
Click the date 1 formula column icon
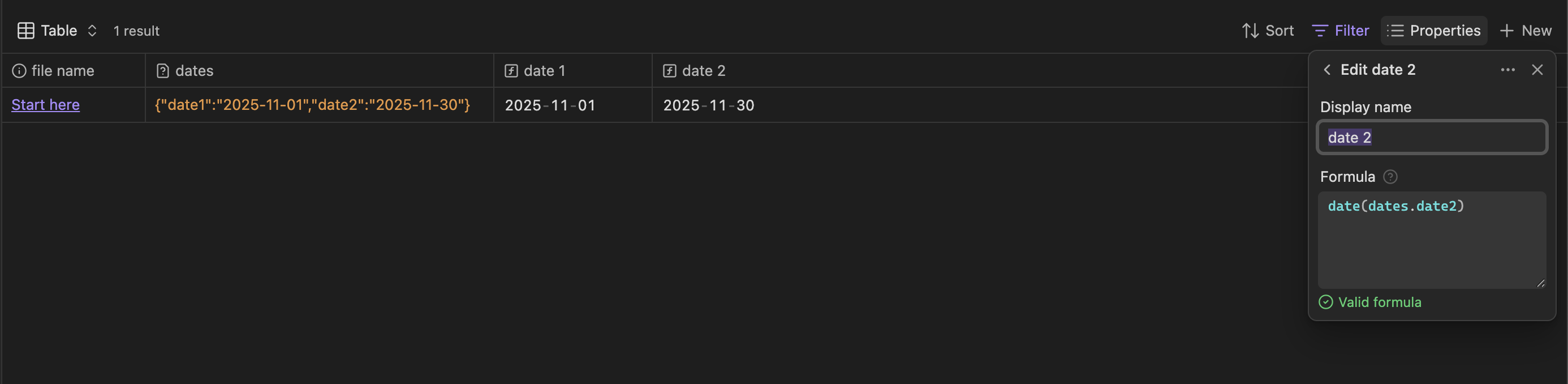pos(511,71)
